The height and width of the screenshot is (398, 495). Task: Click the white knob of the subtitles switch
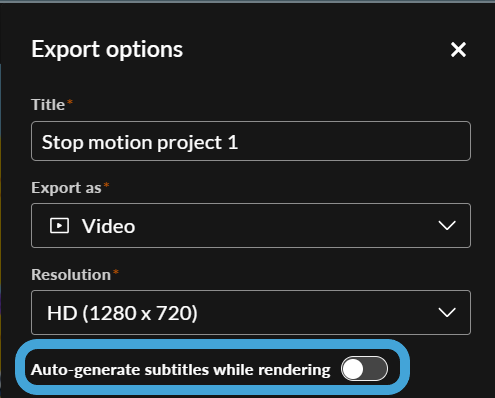pos(353,369)
